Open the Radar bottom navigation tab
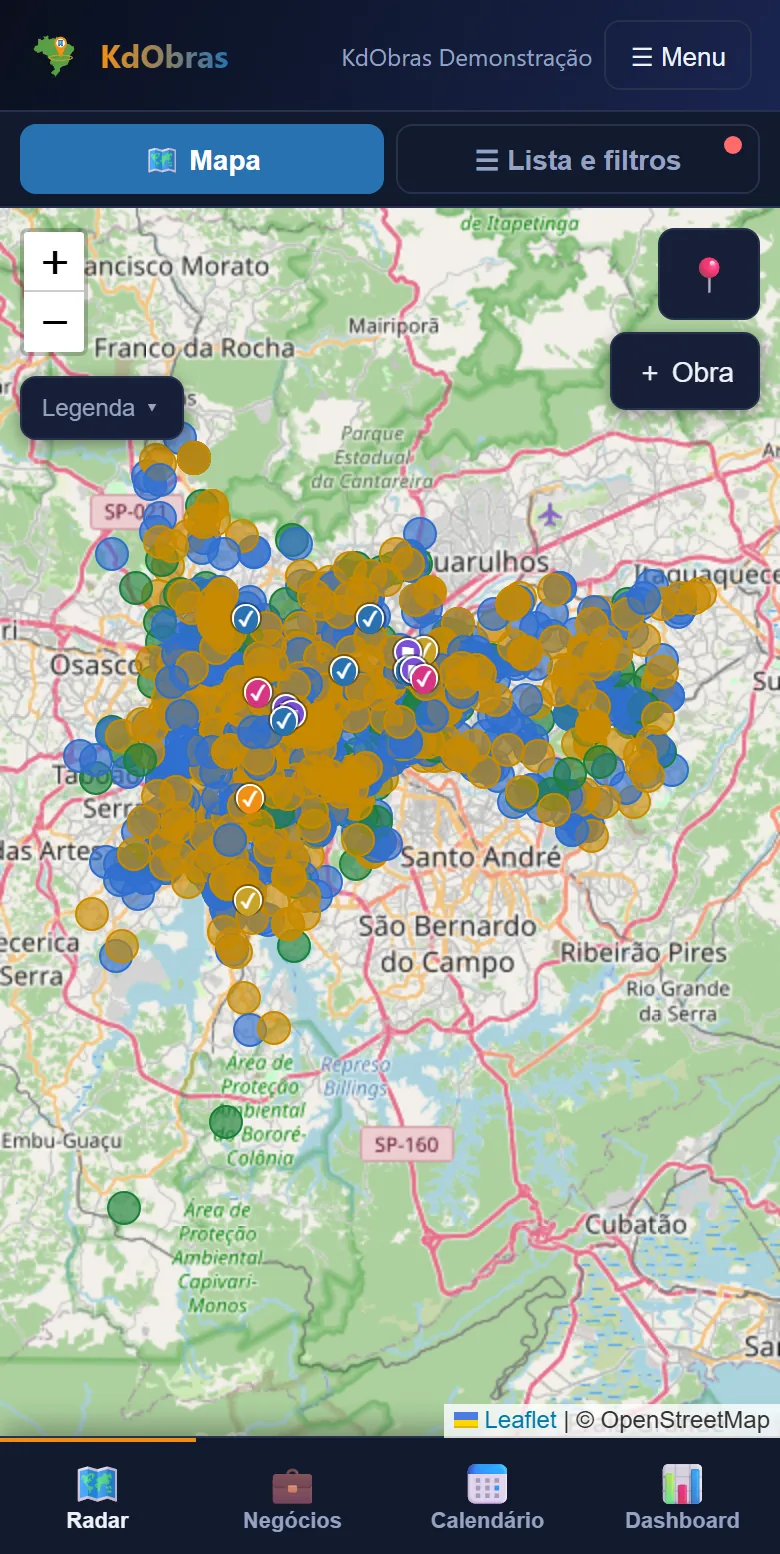Image resolution: width=780 pixels, height=1554 pixels. click(98, 1497)
